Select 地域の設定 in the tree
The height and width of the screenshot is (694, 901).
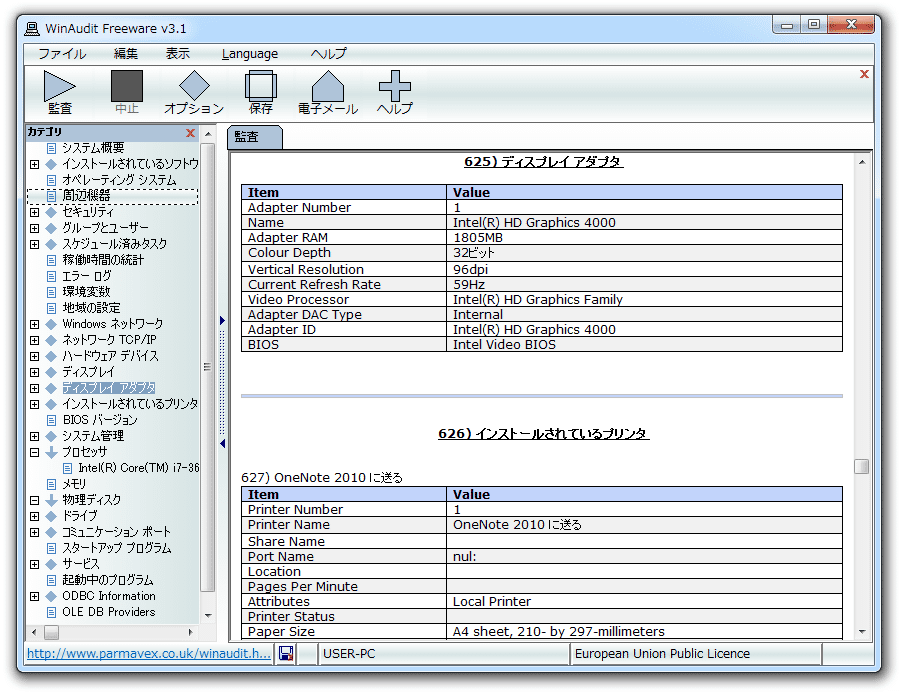click(x=91, y=308)
